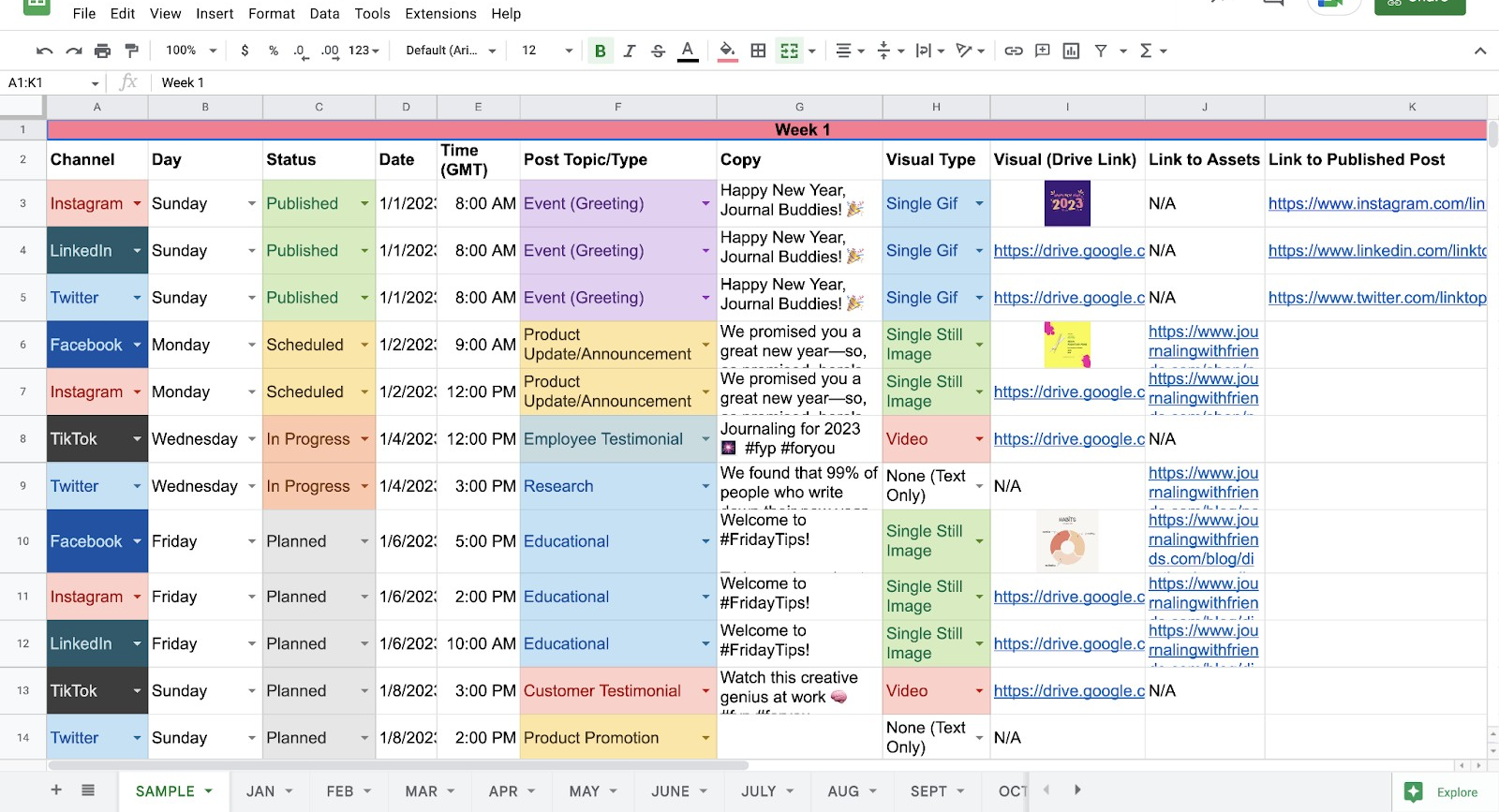
Task: Select the Research topic cell
Action: point(618,486)
